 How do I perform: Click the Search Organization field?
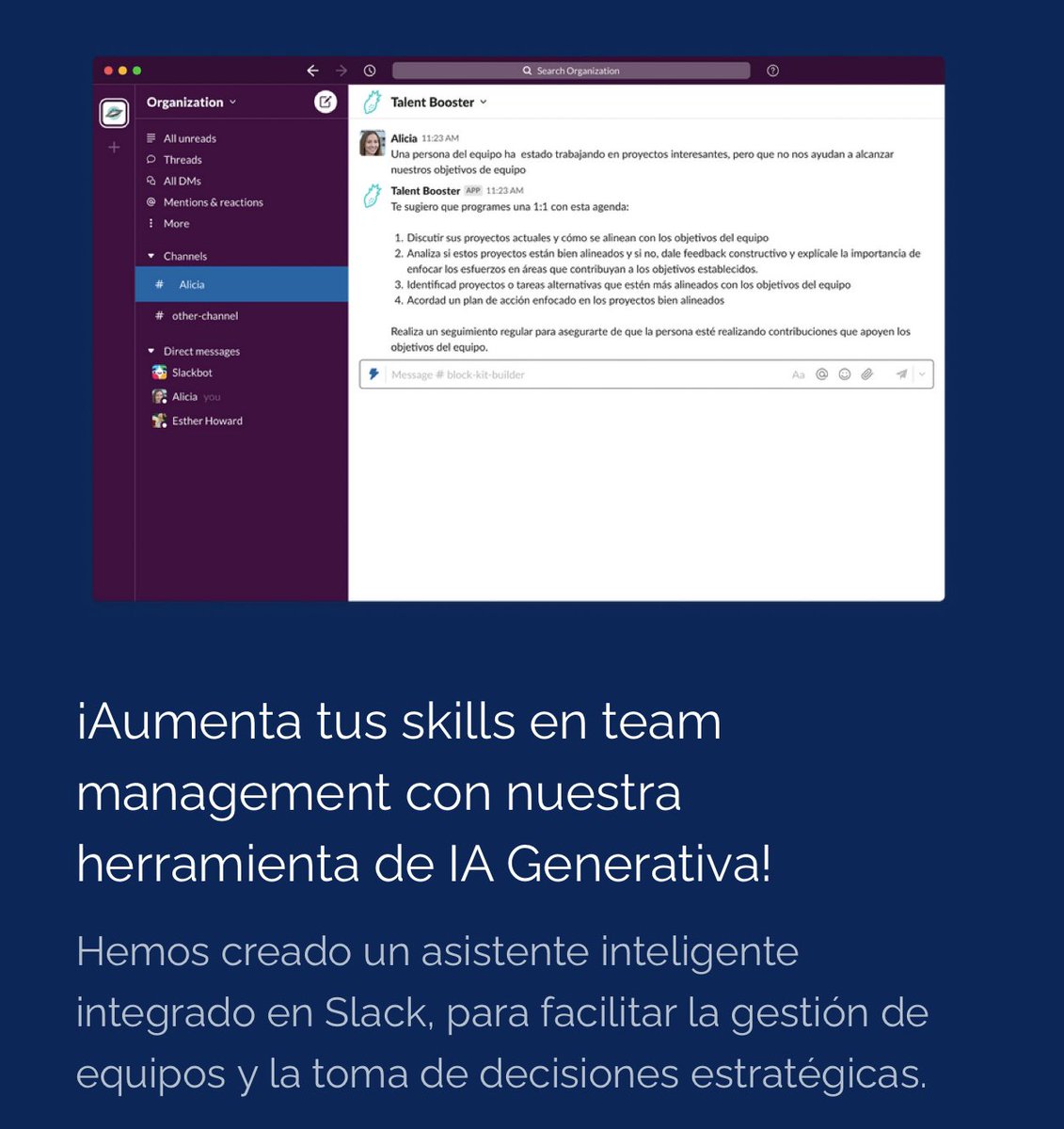click(x=571, y=71)
